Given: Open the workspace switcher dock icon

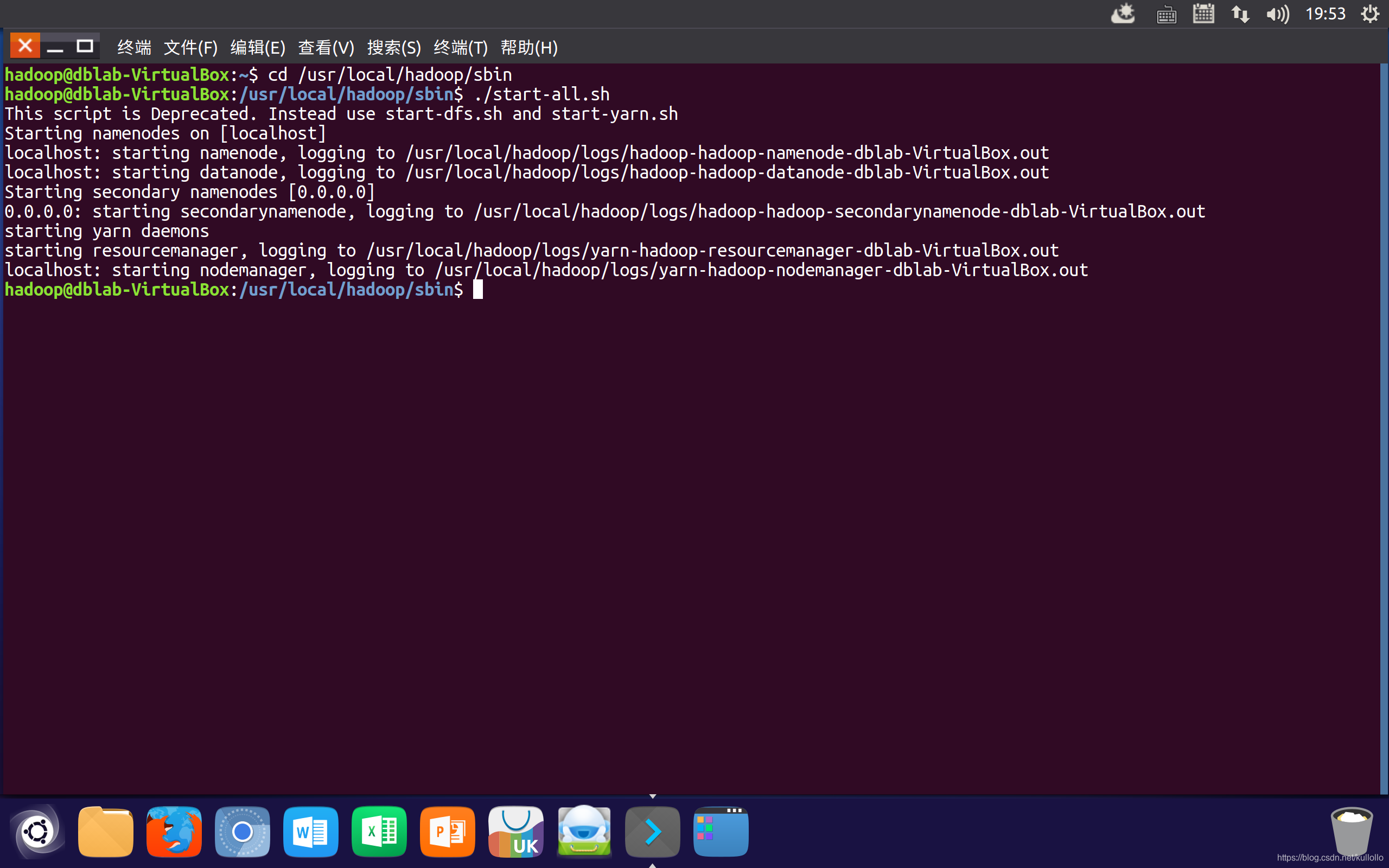Looking at the screenshot, I should pos(721,831).
